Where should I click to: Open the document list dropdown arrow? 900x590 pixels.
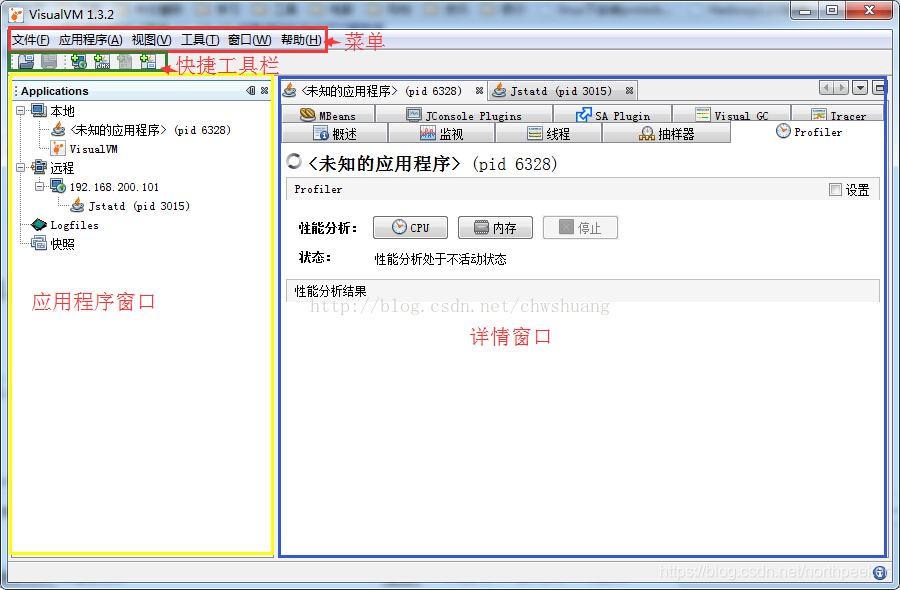click(x=860, y=88)
